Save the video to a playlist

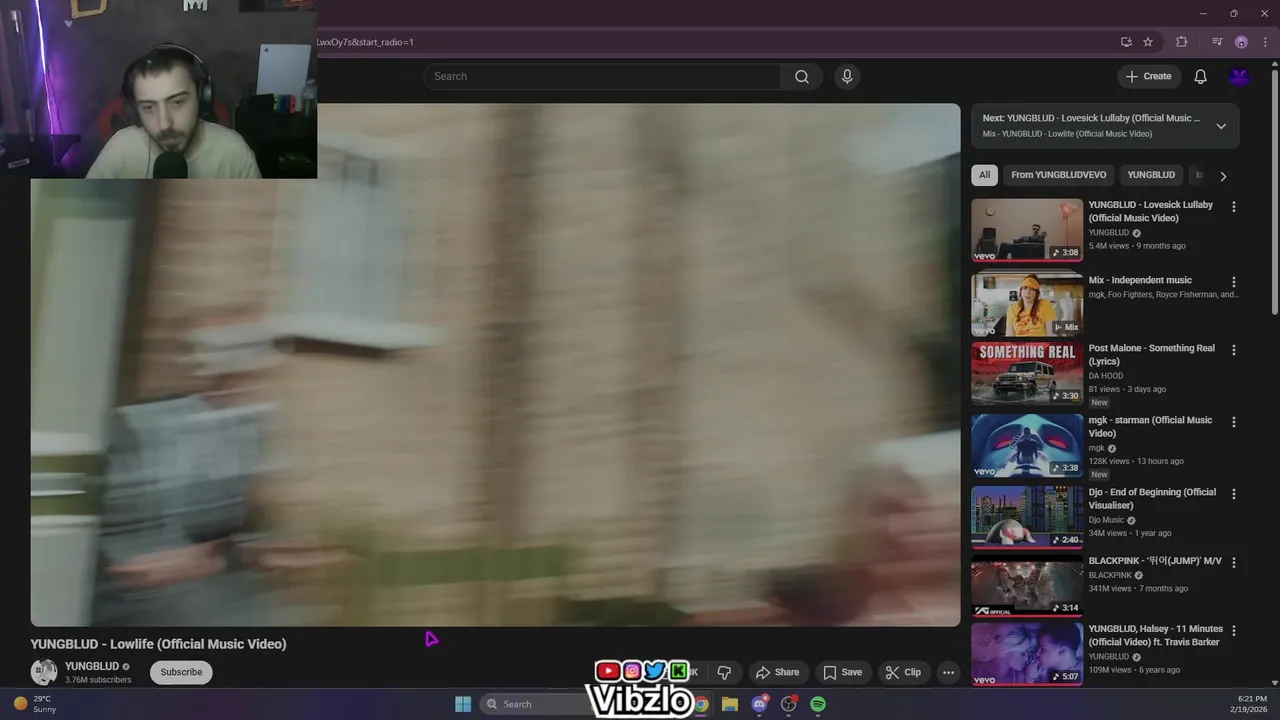click(x=841, y=672)
